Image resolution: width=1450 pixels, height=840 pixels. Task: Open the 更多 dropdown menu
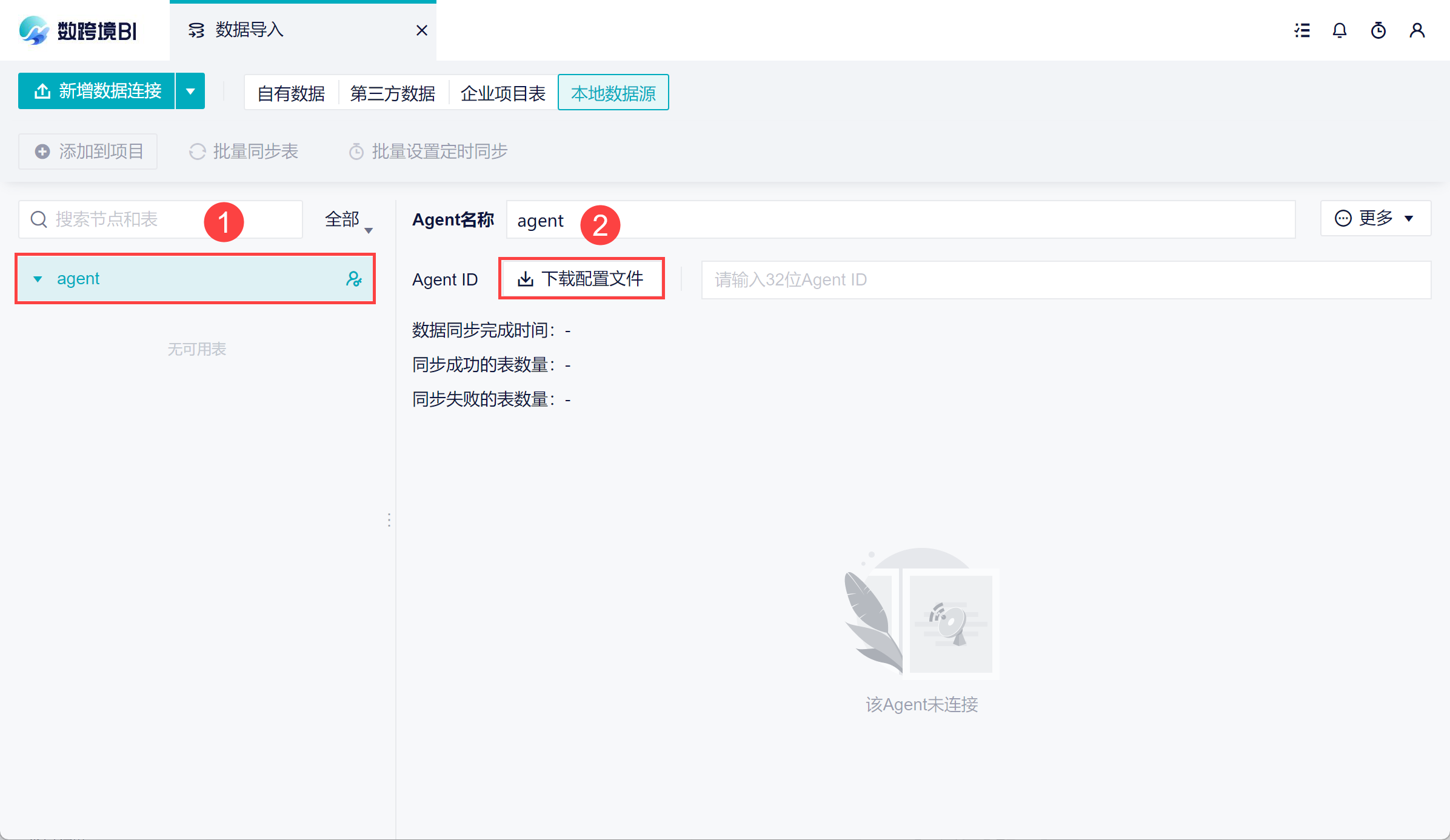[x=1375, y=218]
